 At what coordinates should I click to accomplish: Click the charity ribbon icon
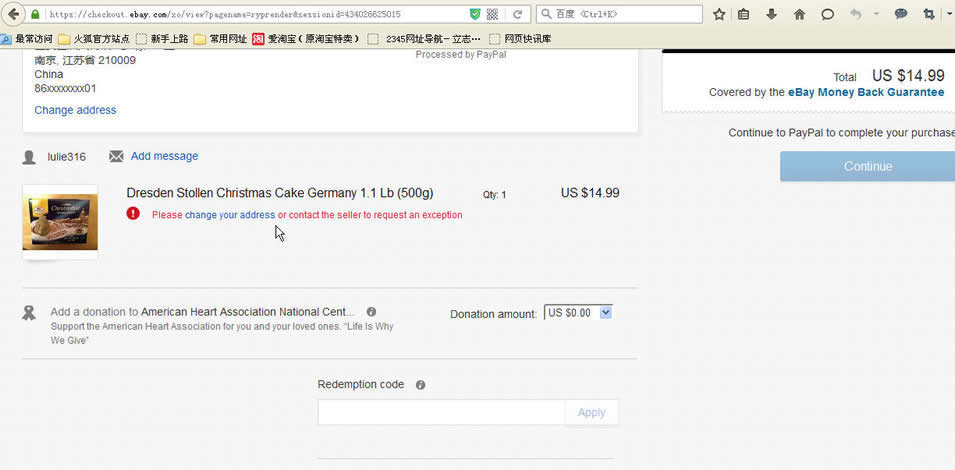coord(29,314)
